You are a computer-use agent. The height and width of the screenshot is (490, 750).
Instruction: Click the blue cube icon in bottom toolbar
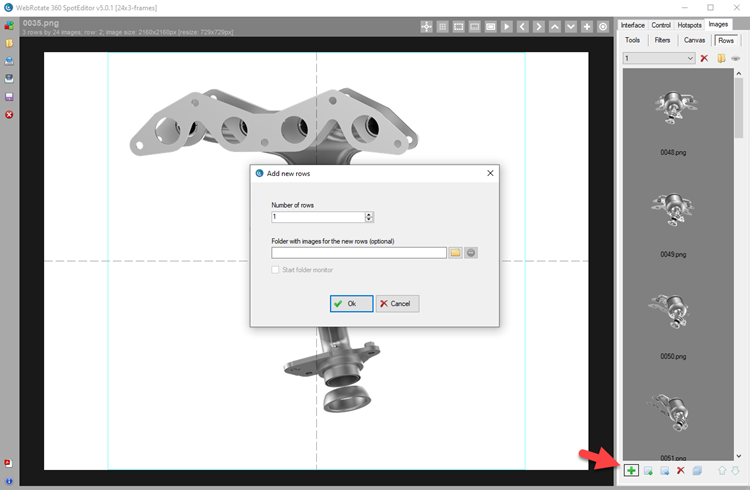point(697,471)
